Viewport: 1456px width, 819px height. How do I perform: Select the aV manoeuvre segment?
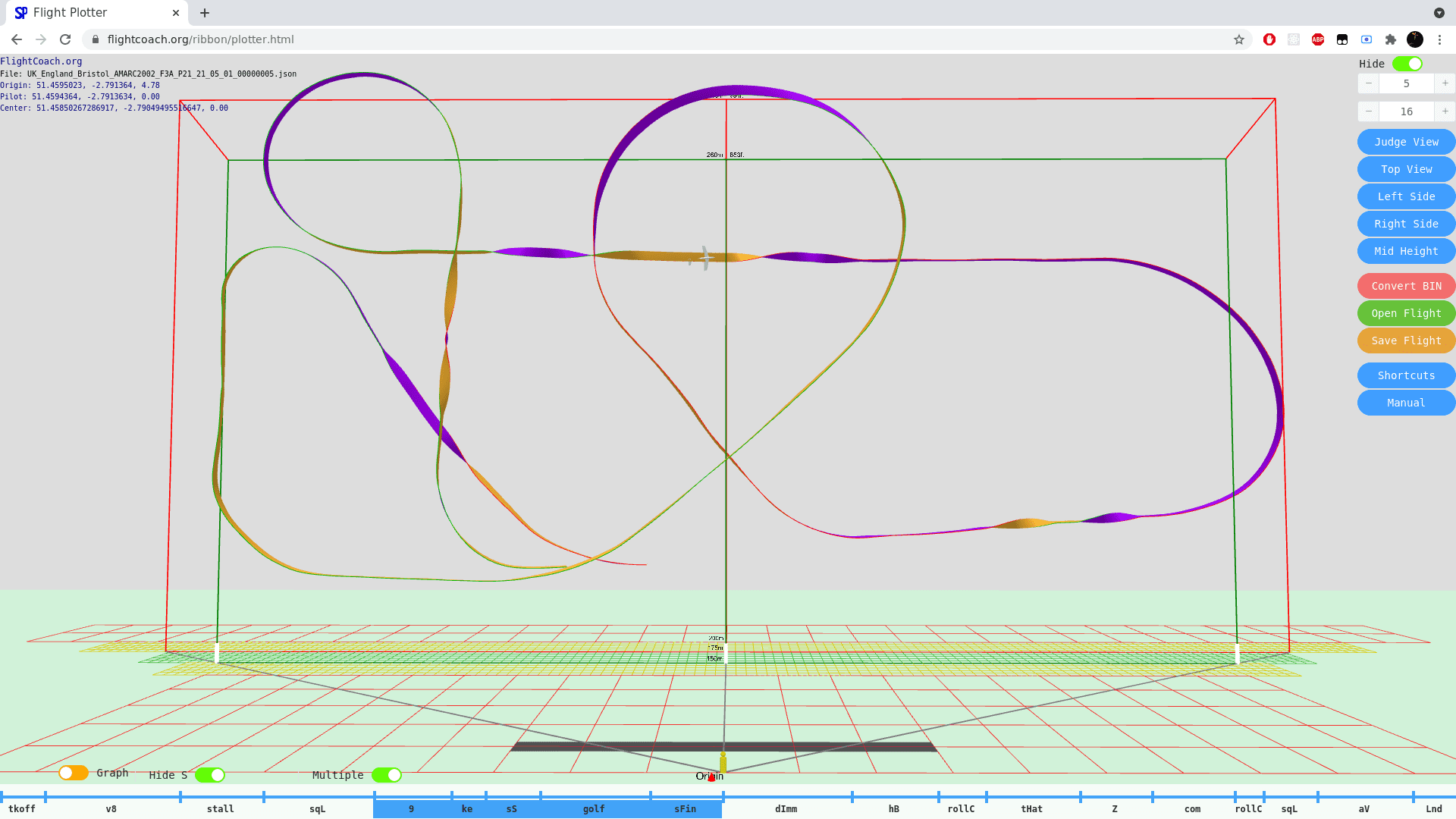1364,808
